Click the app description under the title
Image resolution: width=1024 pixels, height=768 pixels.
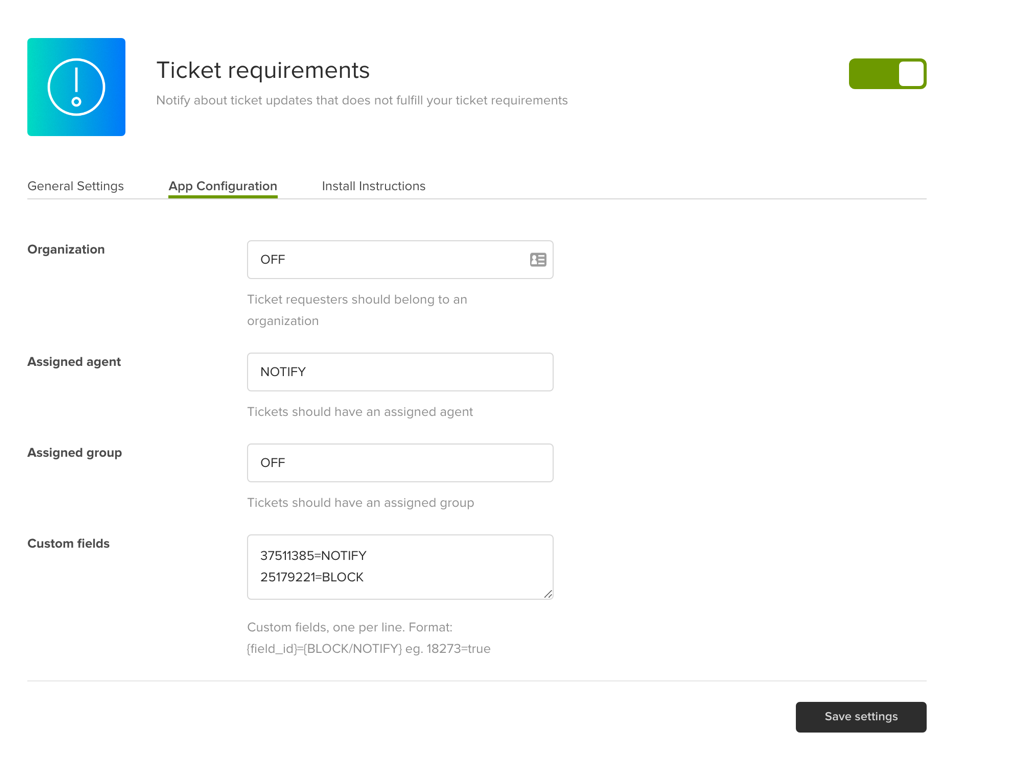click(x=362, y=100)
